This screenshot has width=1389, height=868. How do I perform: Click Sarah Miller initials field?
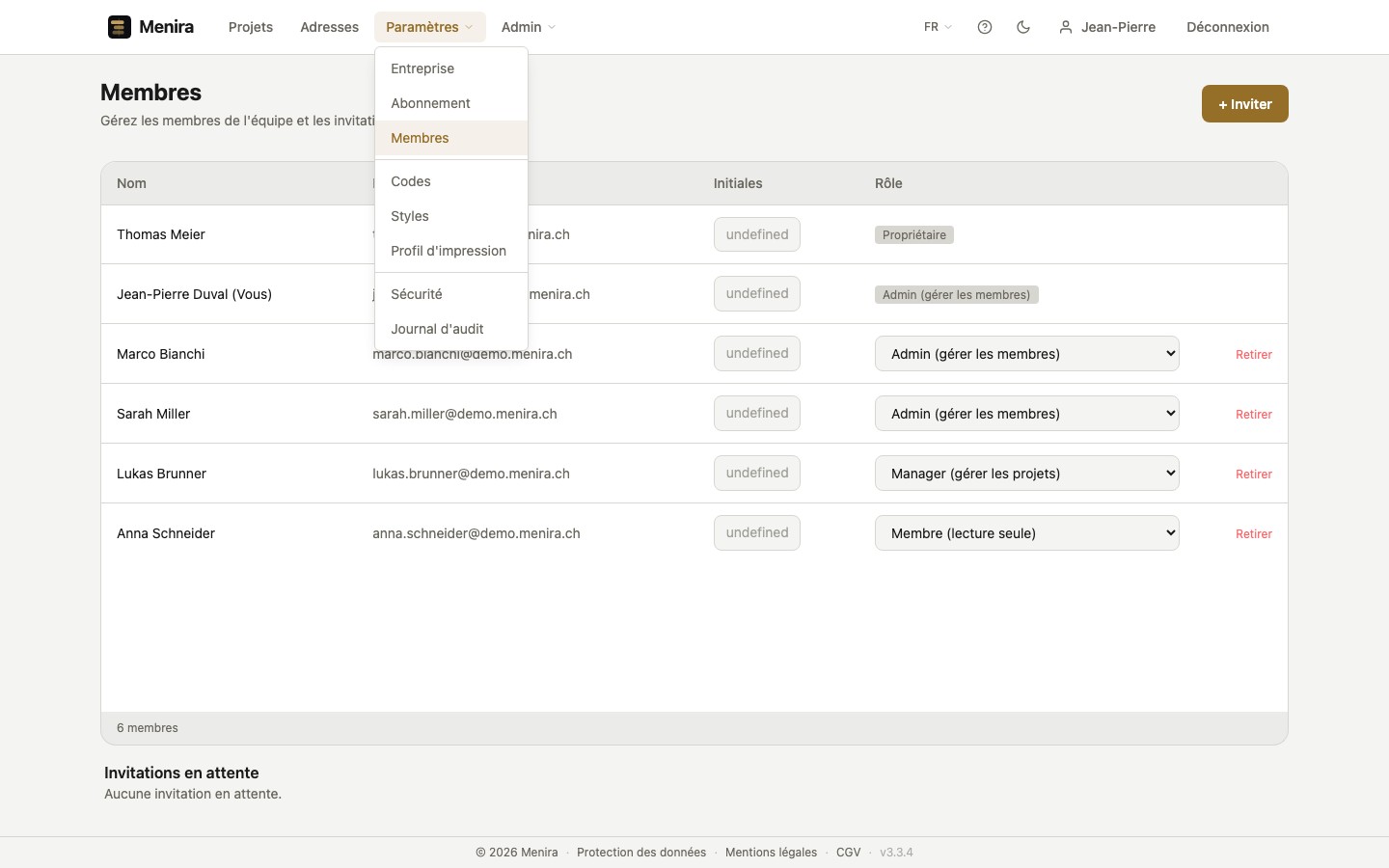tap(757, 414)
